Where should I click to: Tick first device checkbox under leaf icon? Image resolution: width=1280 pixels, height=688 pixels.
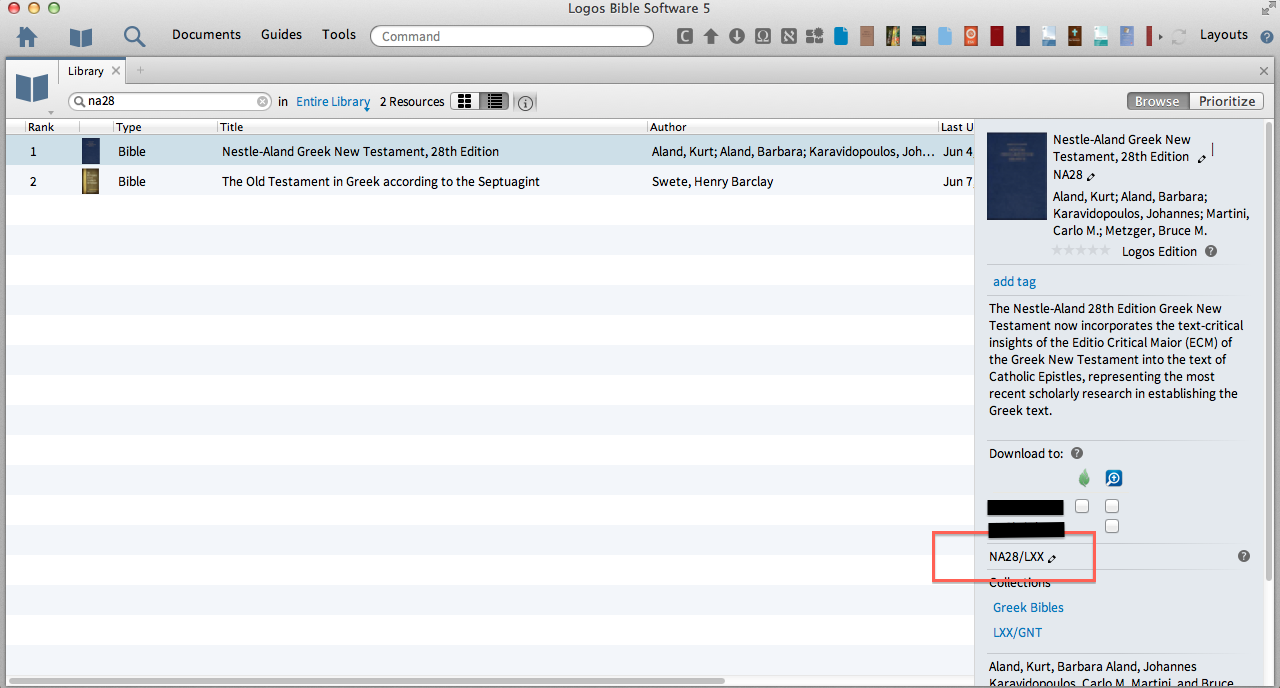click(1082, 506)
